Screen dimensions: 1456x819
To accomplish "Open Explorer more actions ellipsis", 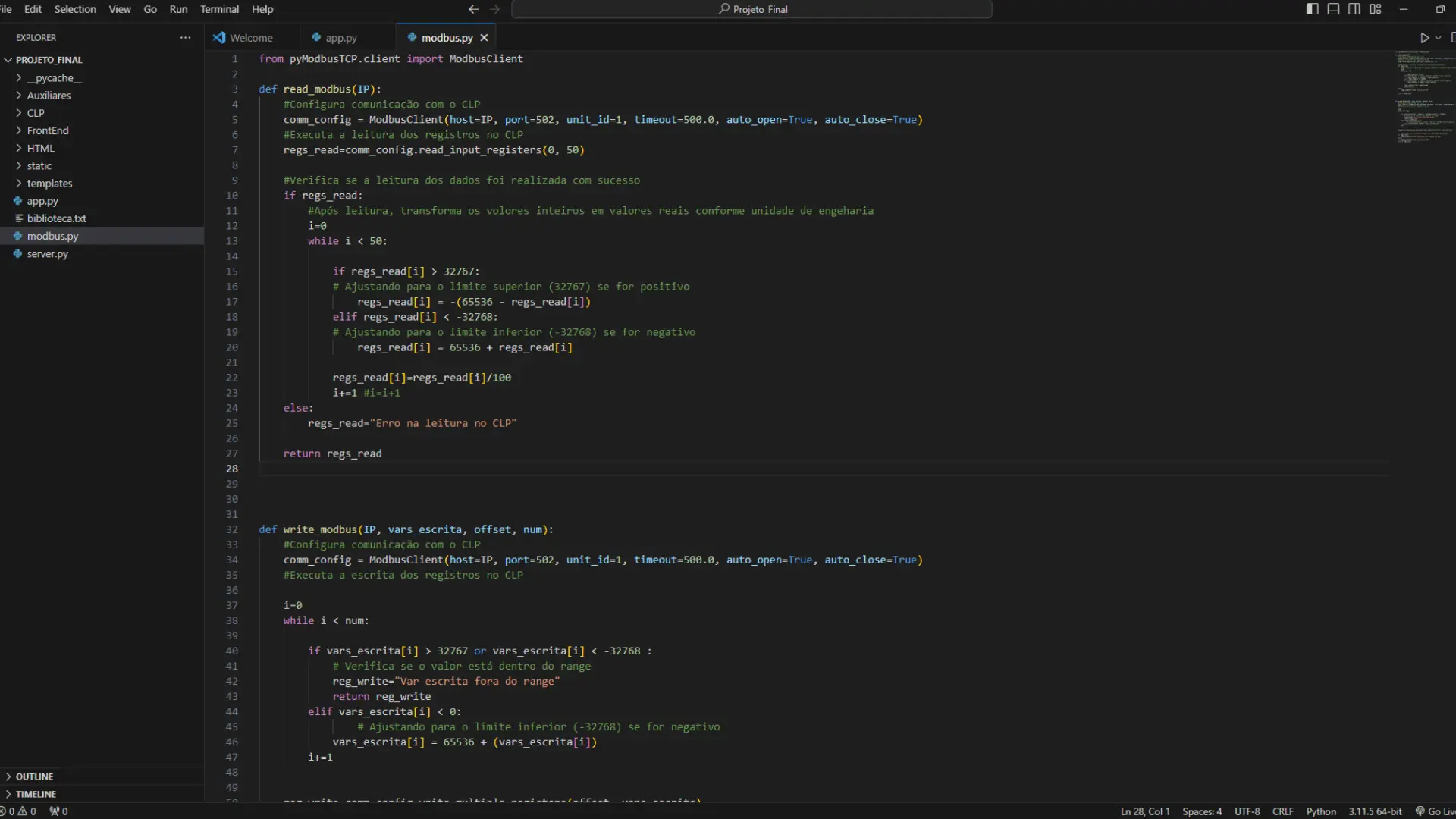I will (185, 37).
